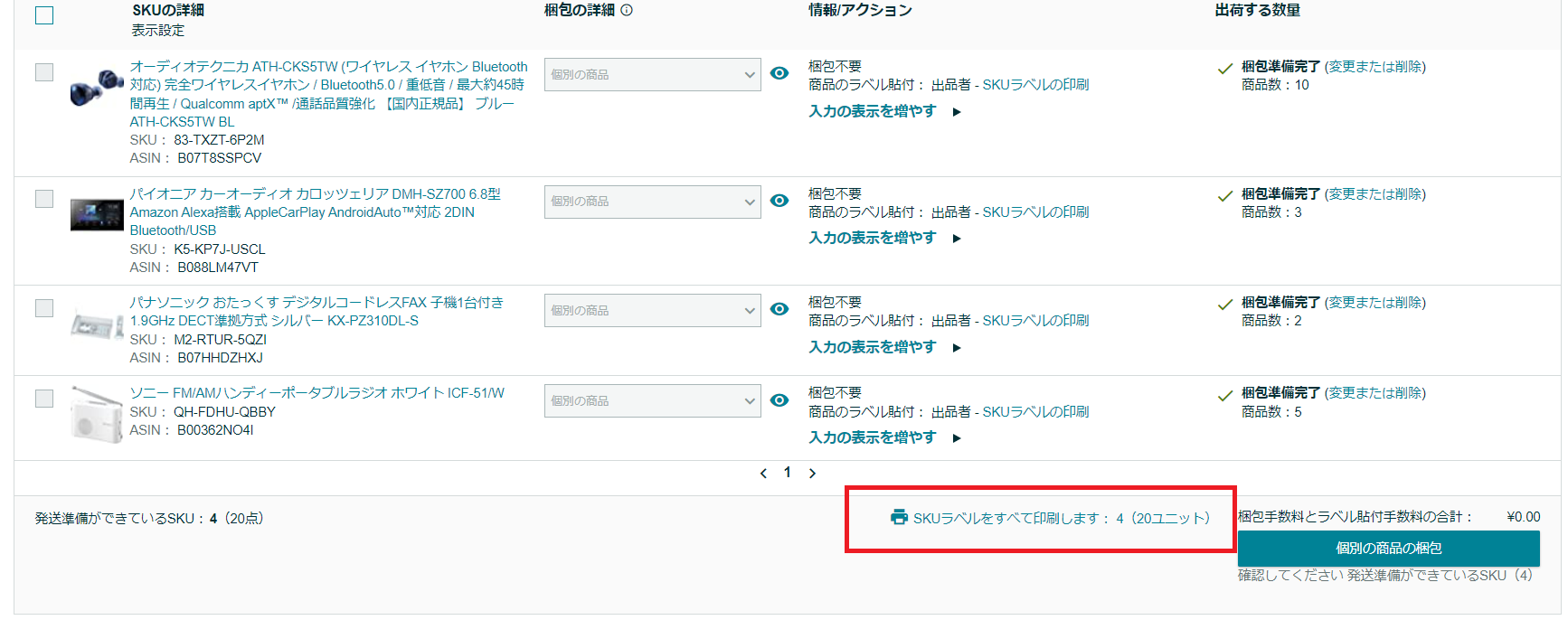Screen dimensions: 1568x620
Task: Click 変更または削除 for the DMH-SZ700 row
Action: pos(1375,194)
